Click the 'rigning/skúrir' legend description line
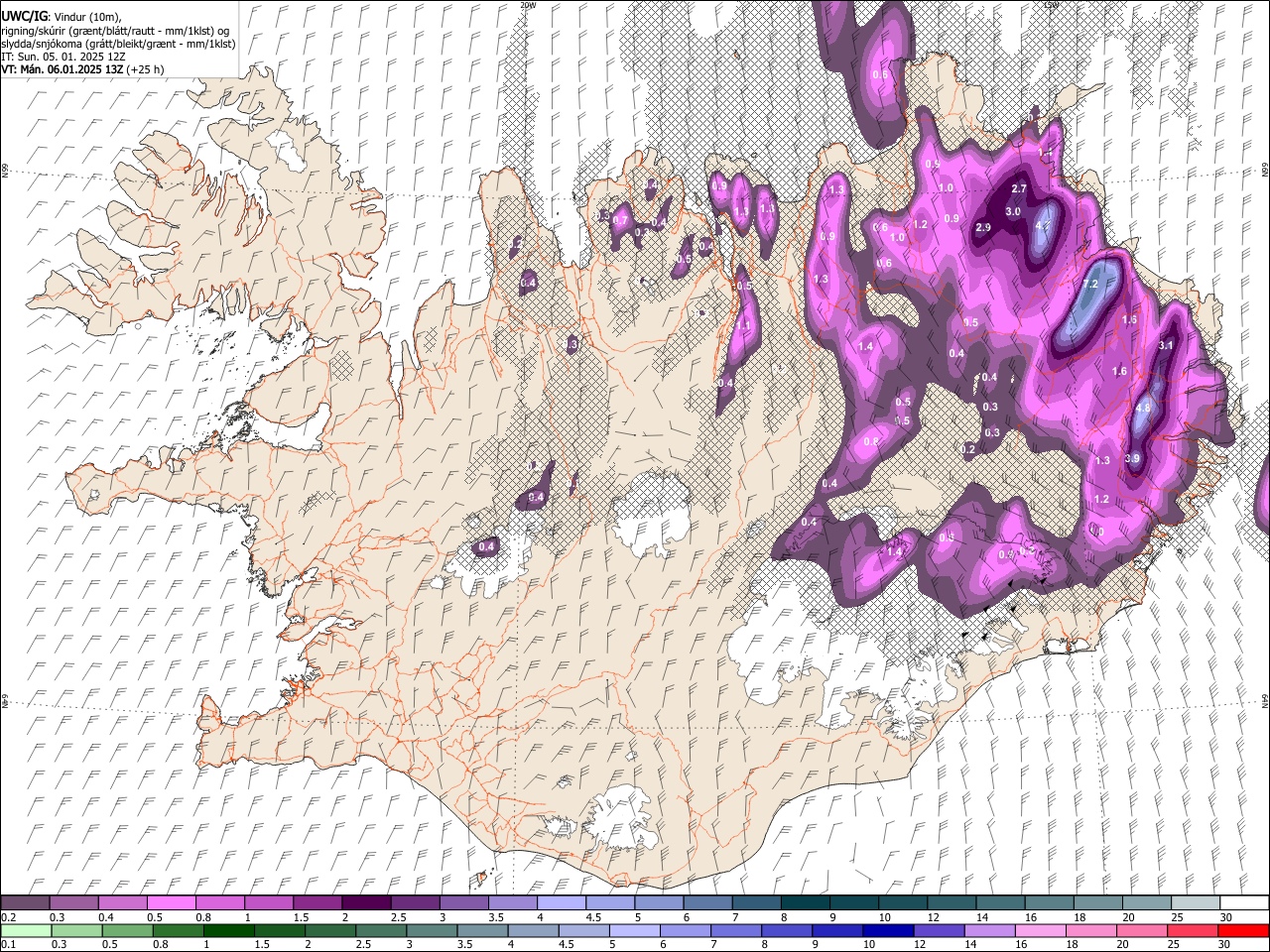Screen dimensions: 1270x952 click(x=115, y=30)
